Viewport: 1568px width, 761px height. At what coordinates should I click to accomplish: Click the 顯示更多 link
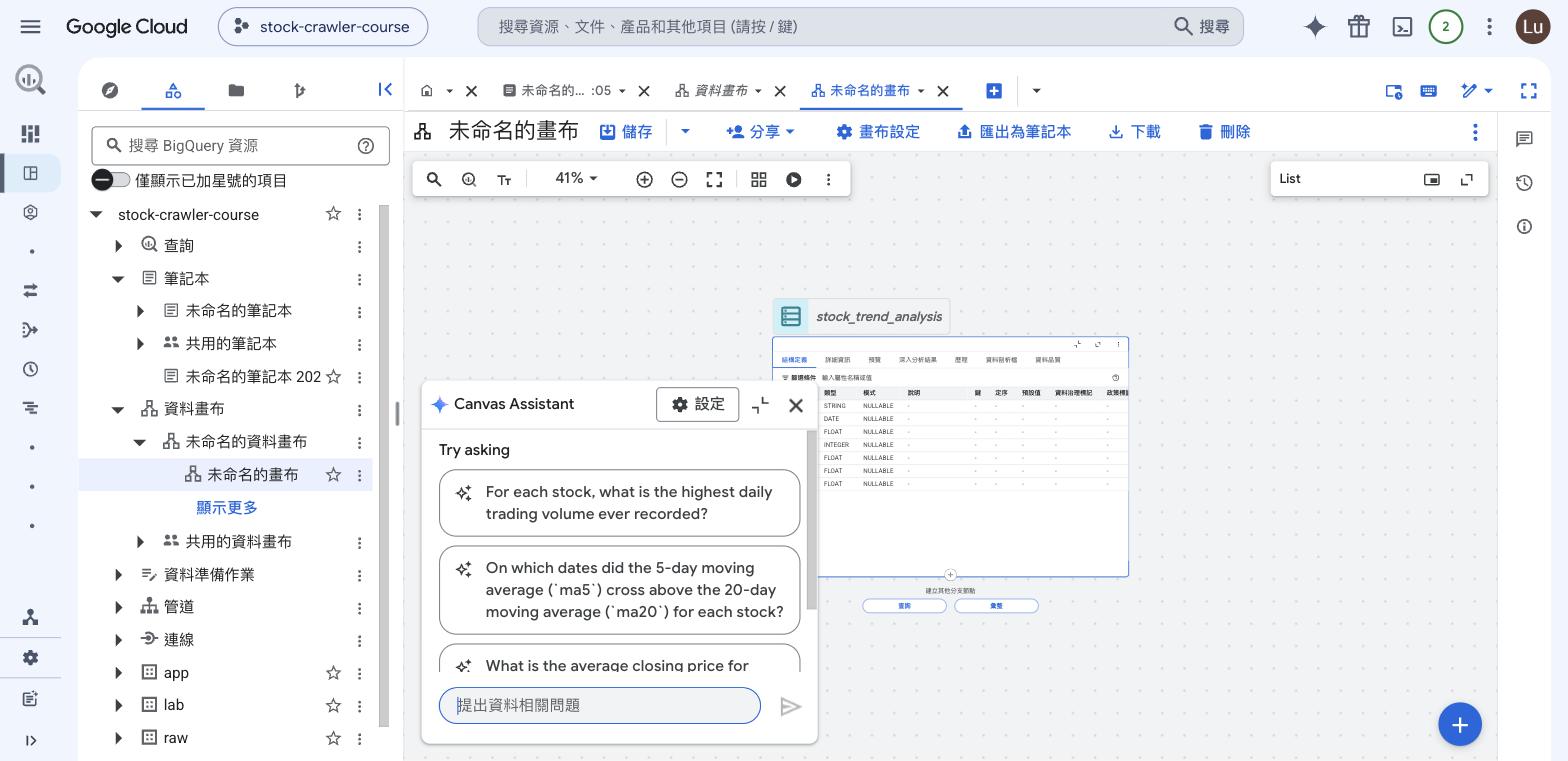pyautogui.click(x=227, y=508)
